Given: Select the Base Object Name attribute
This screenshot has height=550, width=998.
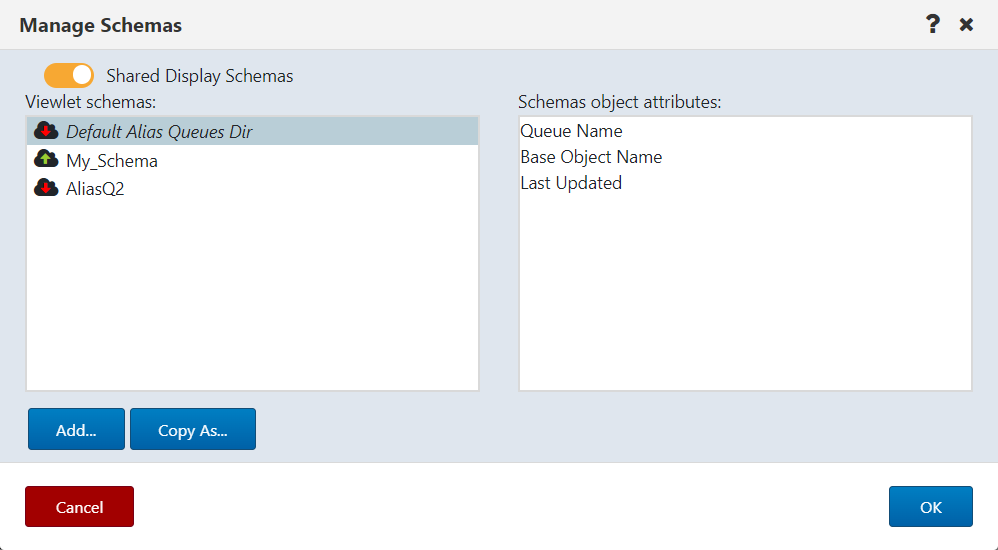Looking at the screenshot, I should coord(591,157).
